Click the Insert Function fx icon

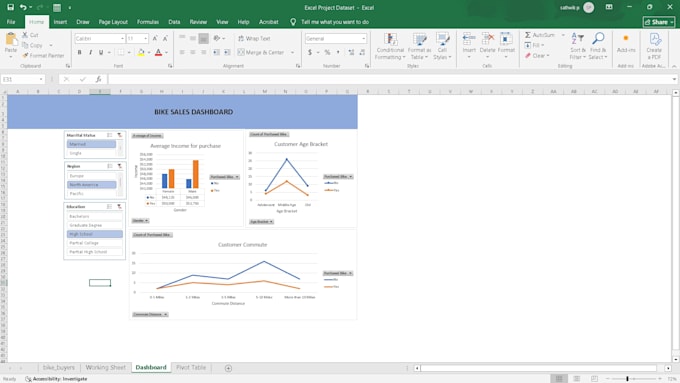(x=98, y=79)
